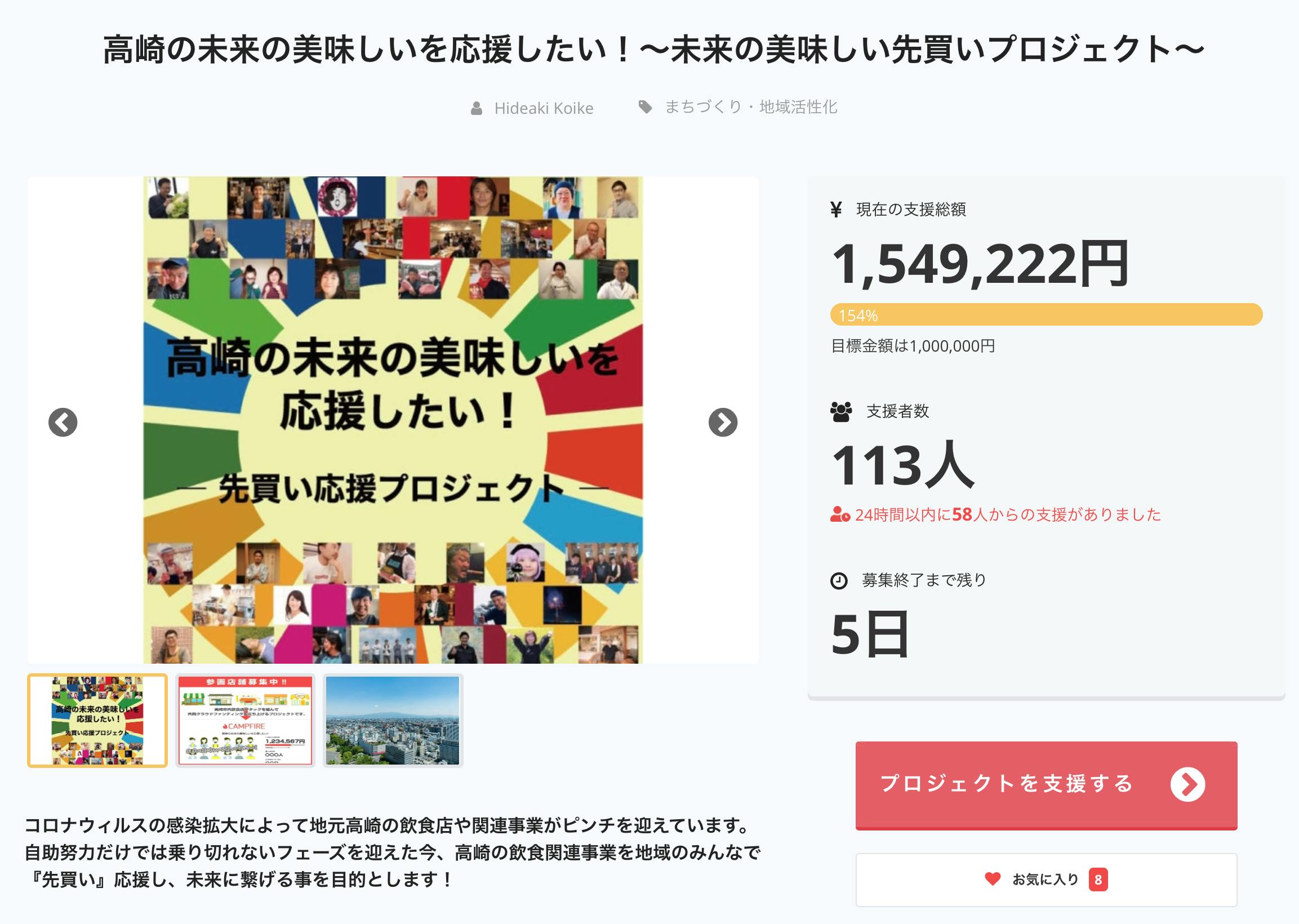The height and width of the screenshot is (924, 1299).
Task: Click the arrow circle on the support button
Action: (x=1187, y=784)
